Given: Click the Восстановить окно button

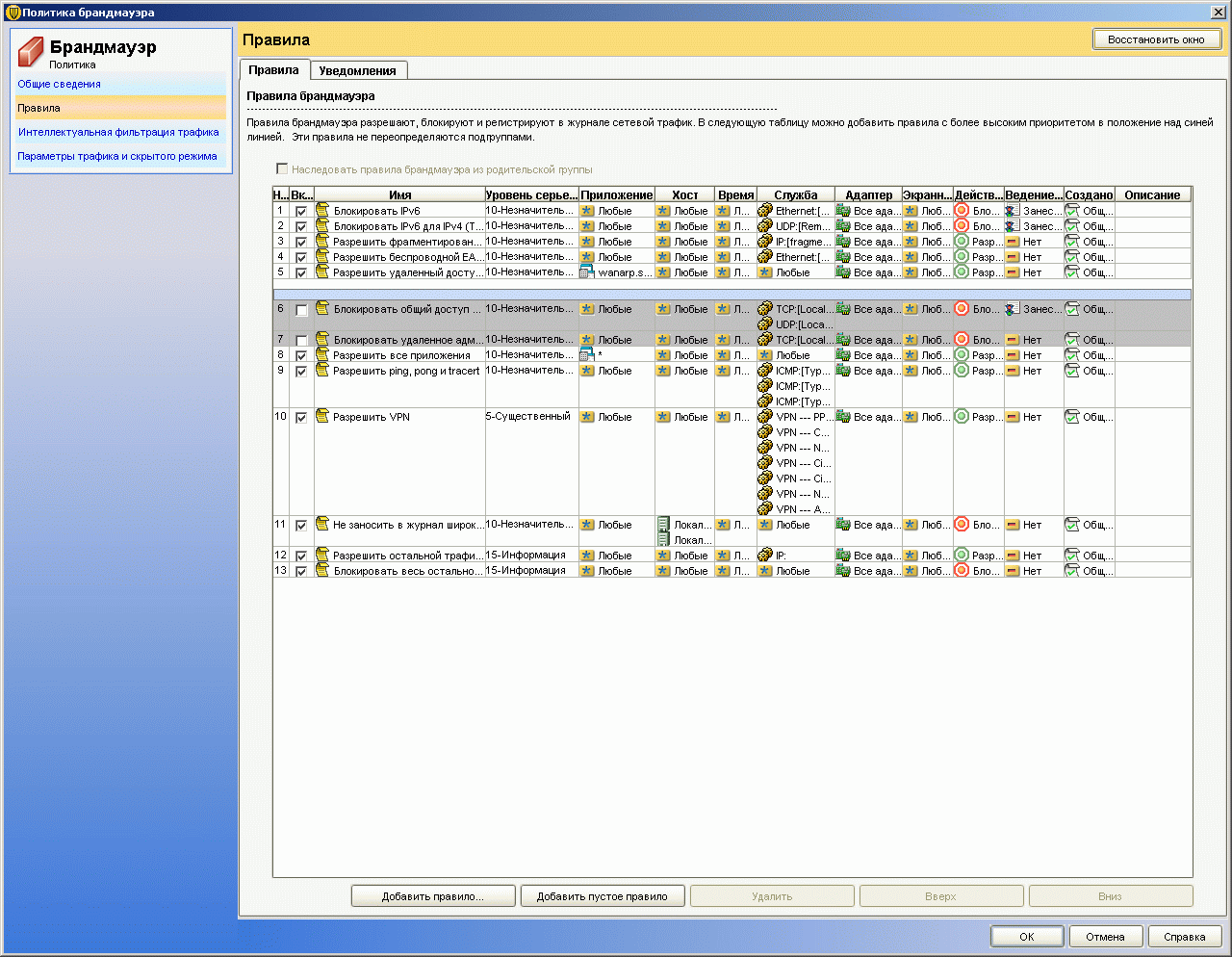Looking at the screenshot, I should [1156, 39].
